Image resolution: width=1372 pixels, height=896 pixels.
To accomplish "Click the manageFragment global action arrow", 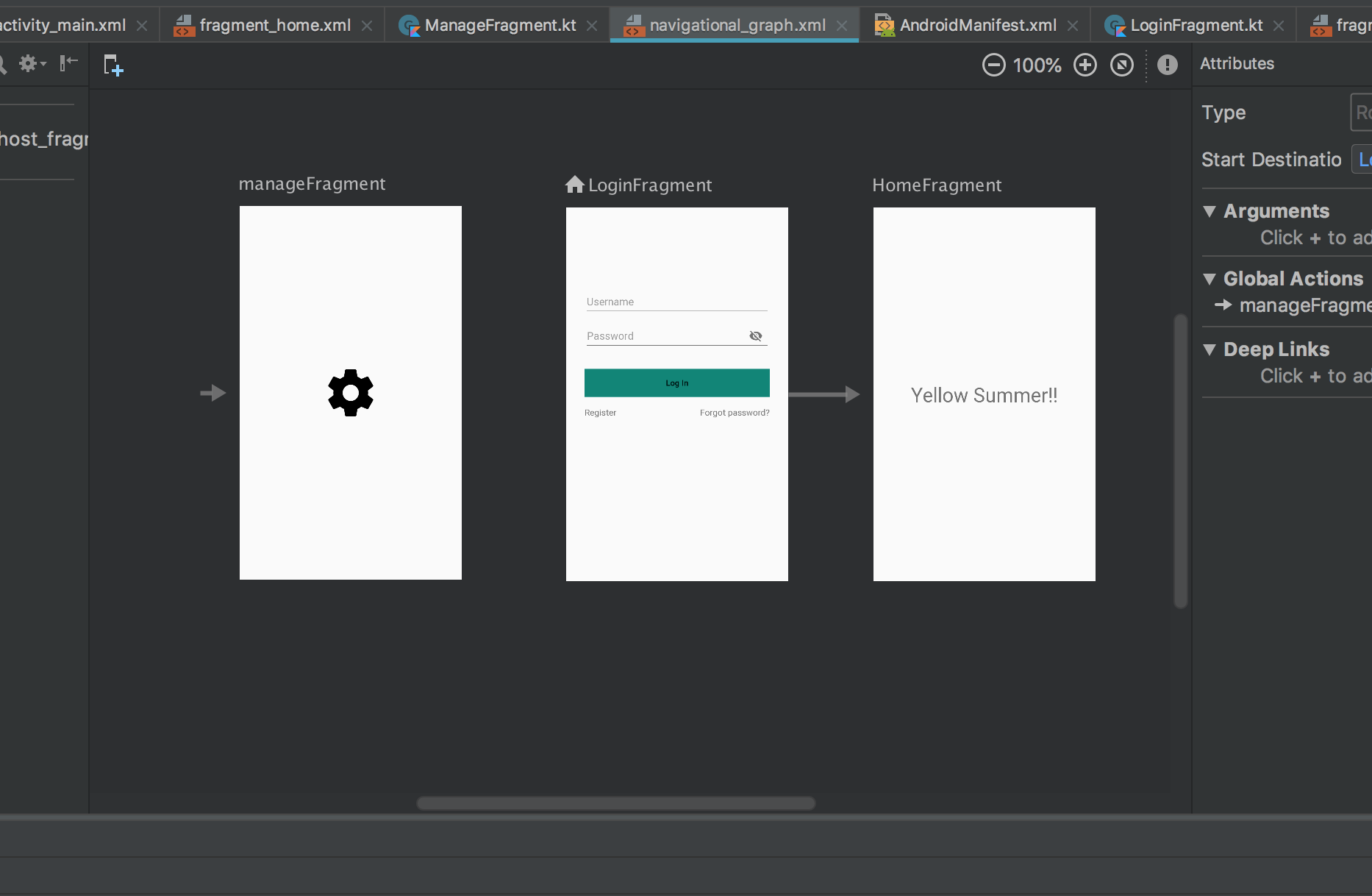I will (x=1224, y=305).
